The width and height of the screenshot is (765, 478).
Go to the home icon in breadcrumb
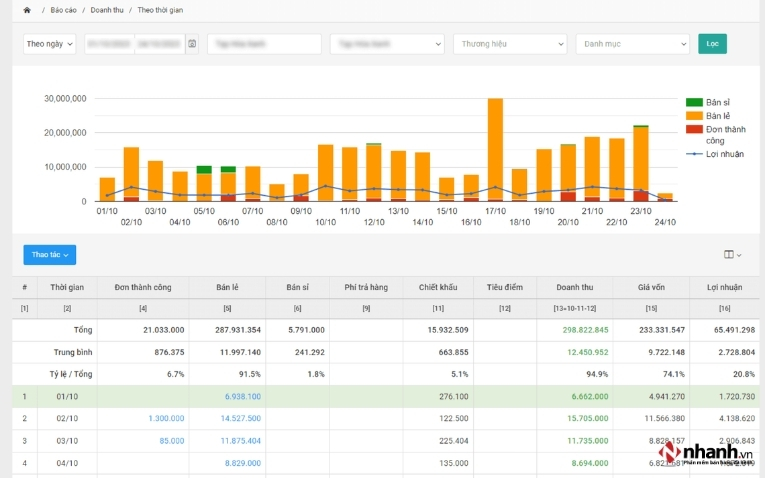coord(27,10)
